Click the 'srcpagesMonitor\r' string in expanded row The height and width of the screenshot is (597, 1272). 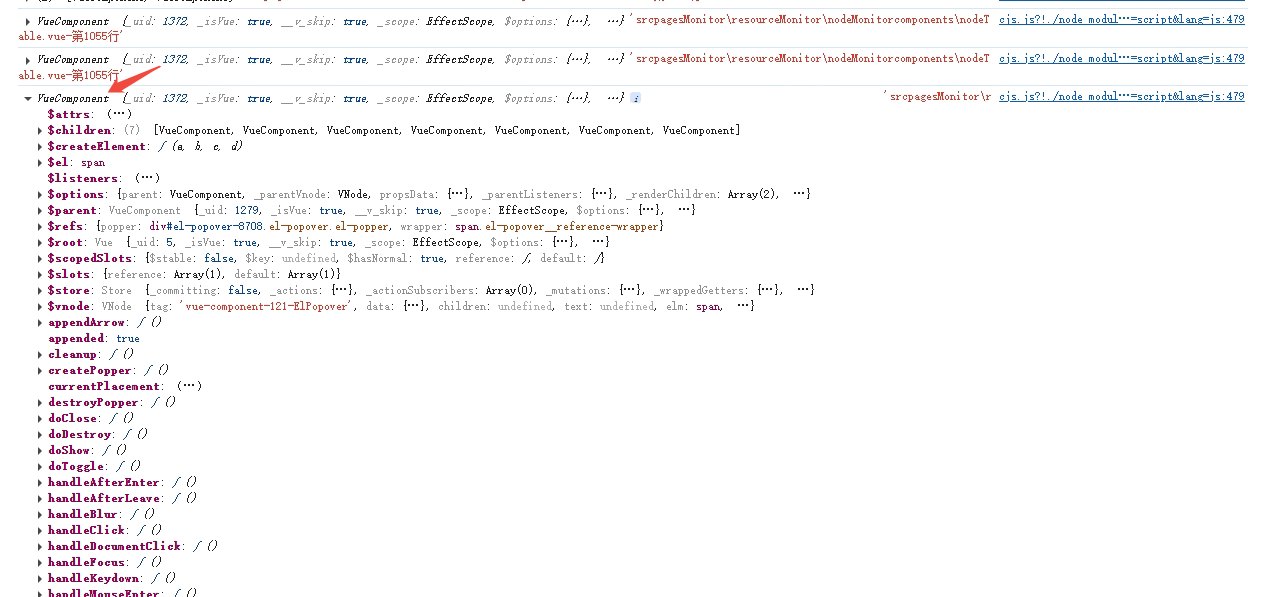(x=938, y=96)
